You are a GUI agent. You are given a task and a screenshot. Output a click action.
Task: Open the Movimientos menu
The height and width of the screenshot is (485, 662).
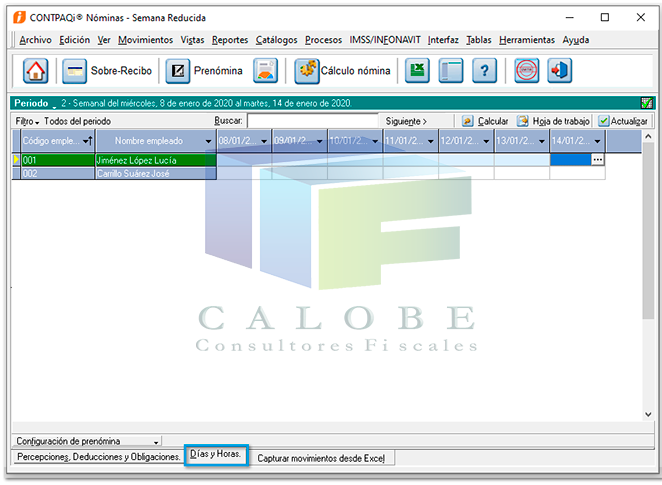(x=145, y=40)
